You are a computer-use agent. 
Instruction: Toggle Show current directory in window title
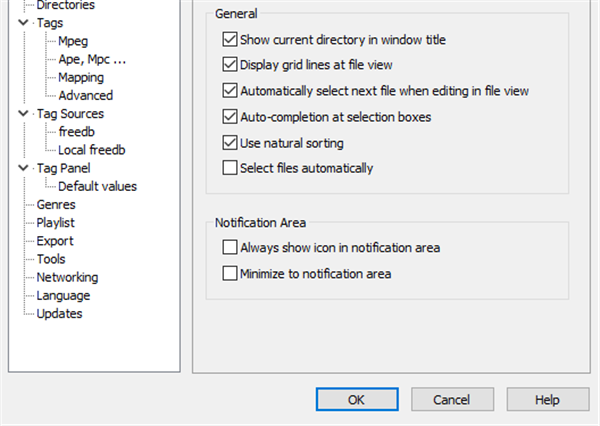click(x=231, y=40)
